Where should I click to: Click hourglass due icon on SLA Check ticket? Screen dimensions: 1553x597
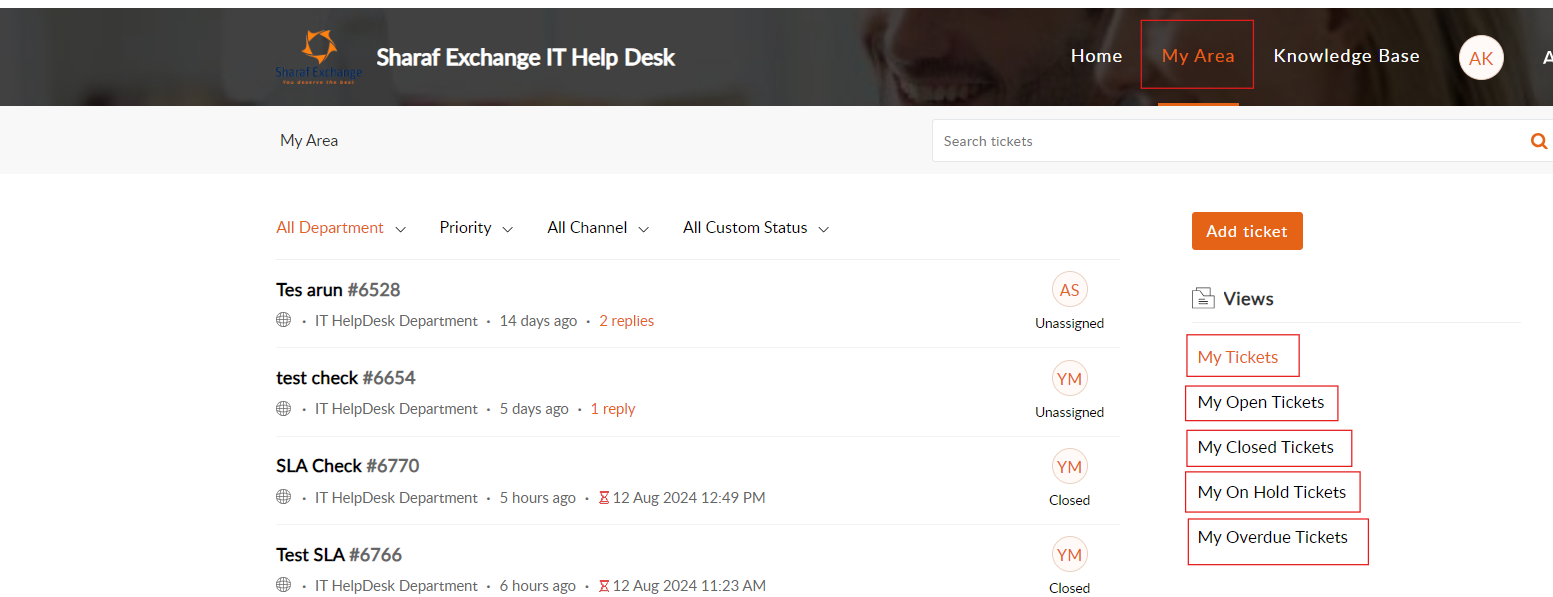coord(604,497)
